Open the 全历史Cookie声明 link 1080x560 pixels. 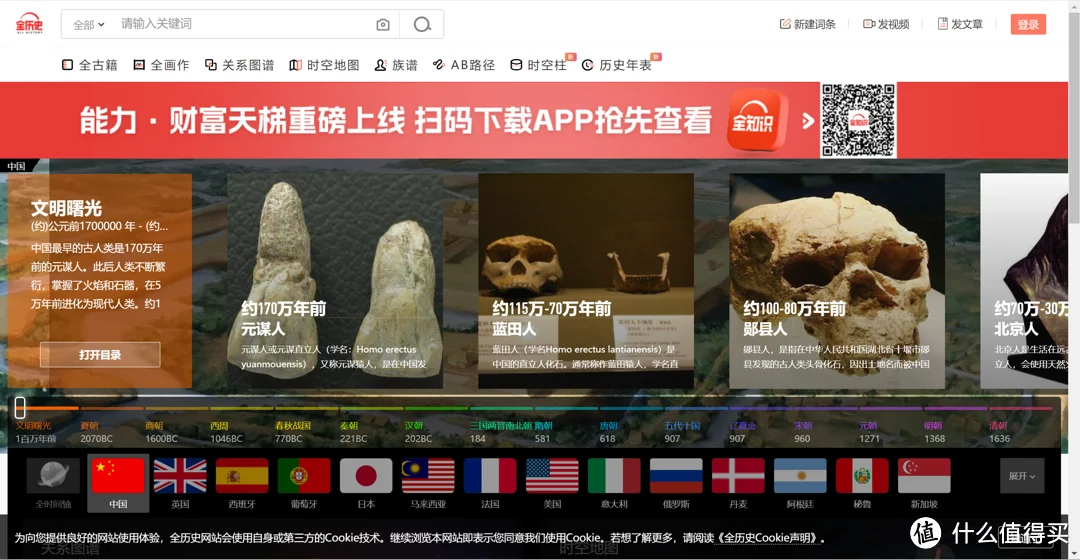[x=768, y=538]
